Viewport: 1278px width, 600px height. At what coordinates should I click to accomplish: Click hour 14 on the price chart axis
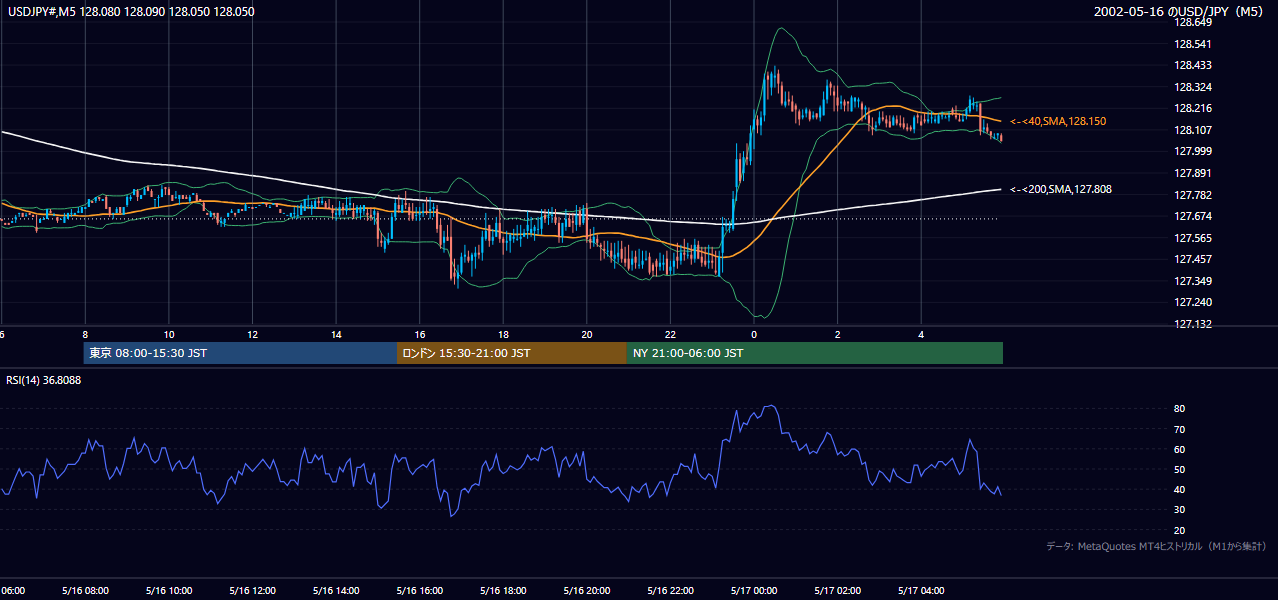pos(336,334)
